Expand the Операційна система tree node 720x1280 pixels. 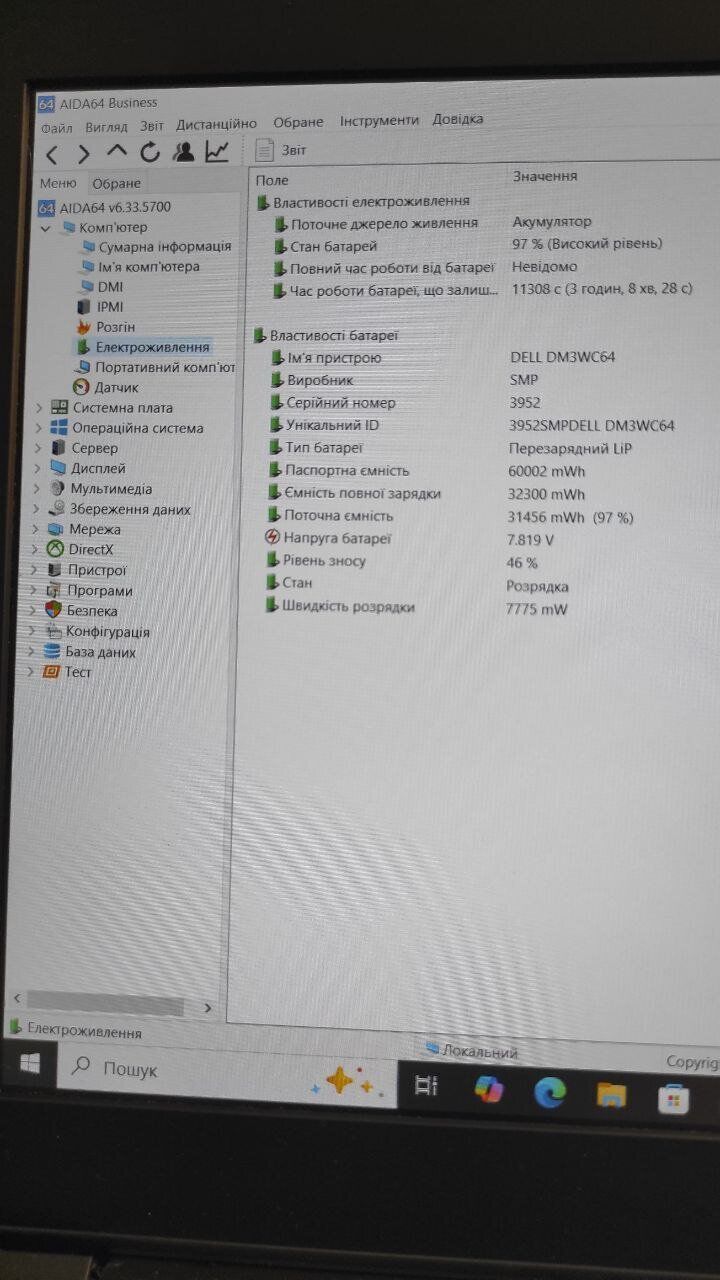coord(39,428)
